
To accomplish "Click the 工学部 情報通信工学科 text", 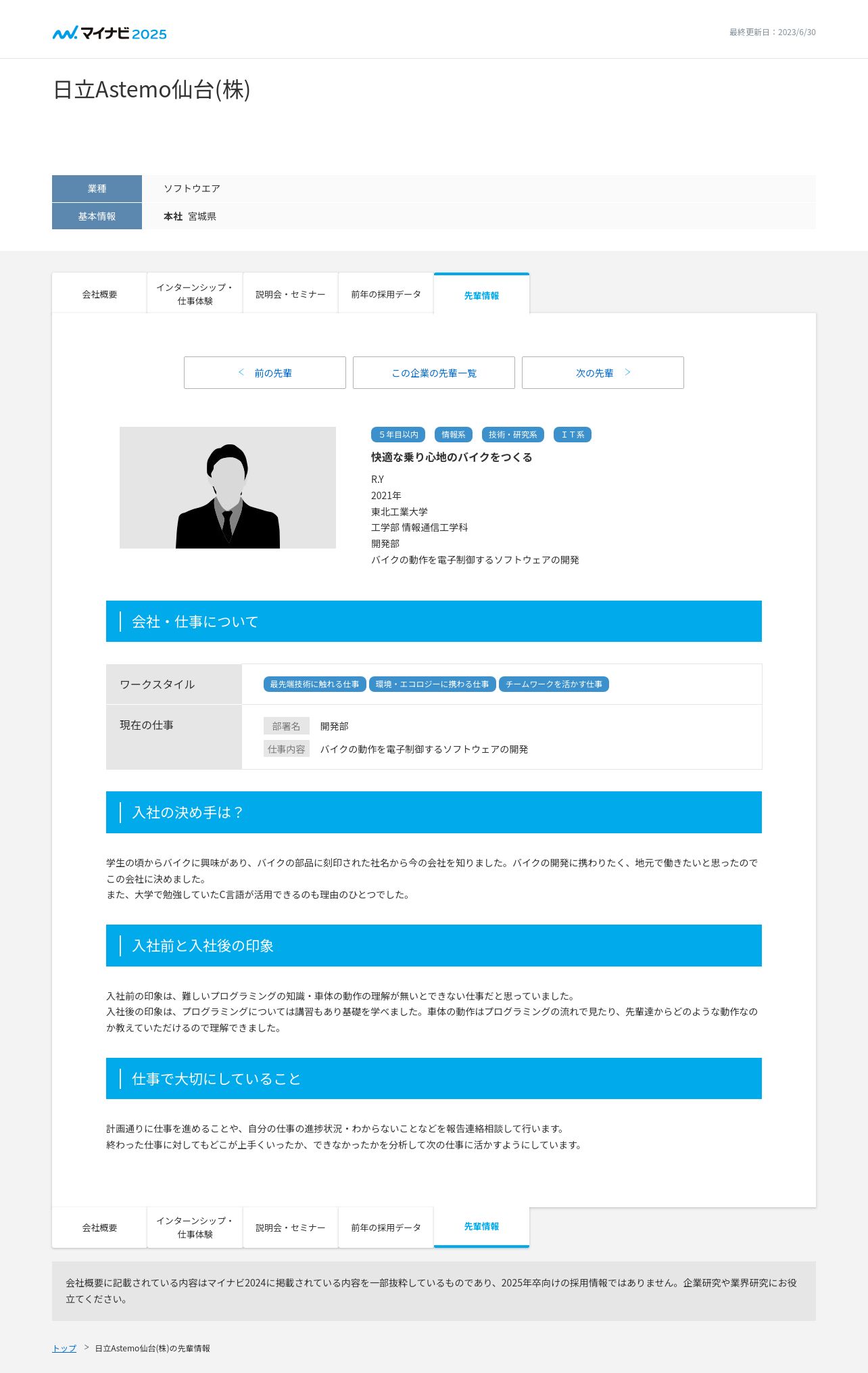I will (x=419, y=528).
